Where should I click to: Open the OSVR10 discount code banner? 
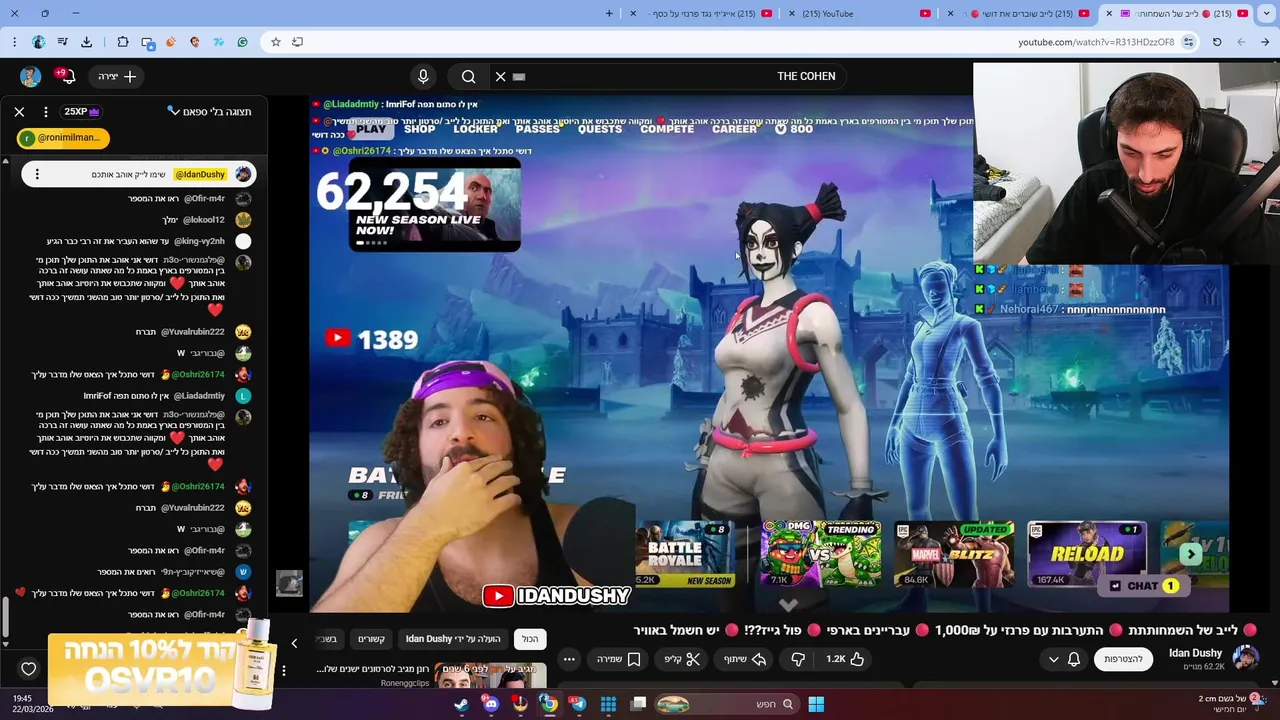160,663
